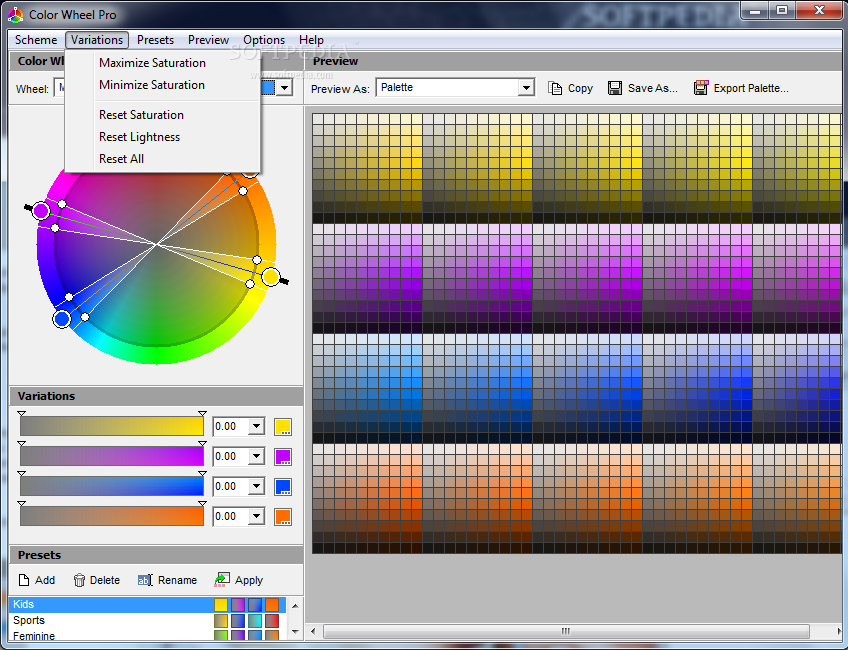Select the Feminine preset row
The height and width of the screenshot is (650, 848).
pos(147,635)
